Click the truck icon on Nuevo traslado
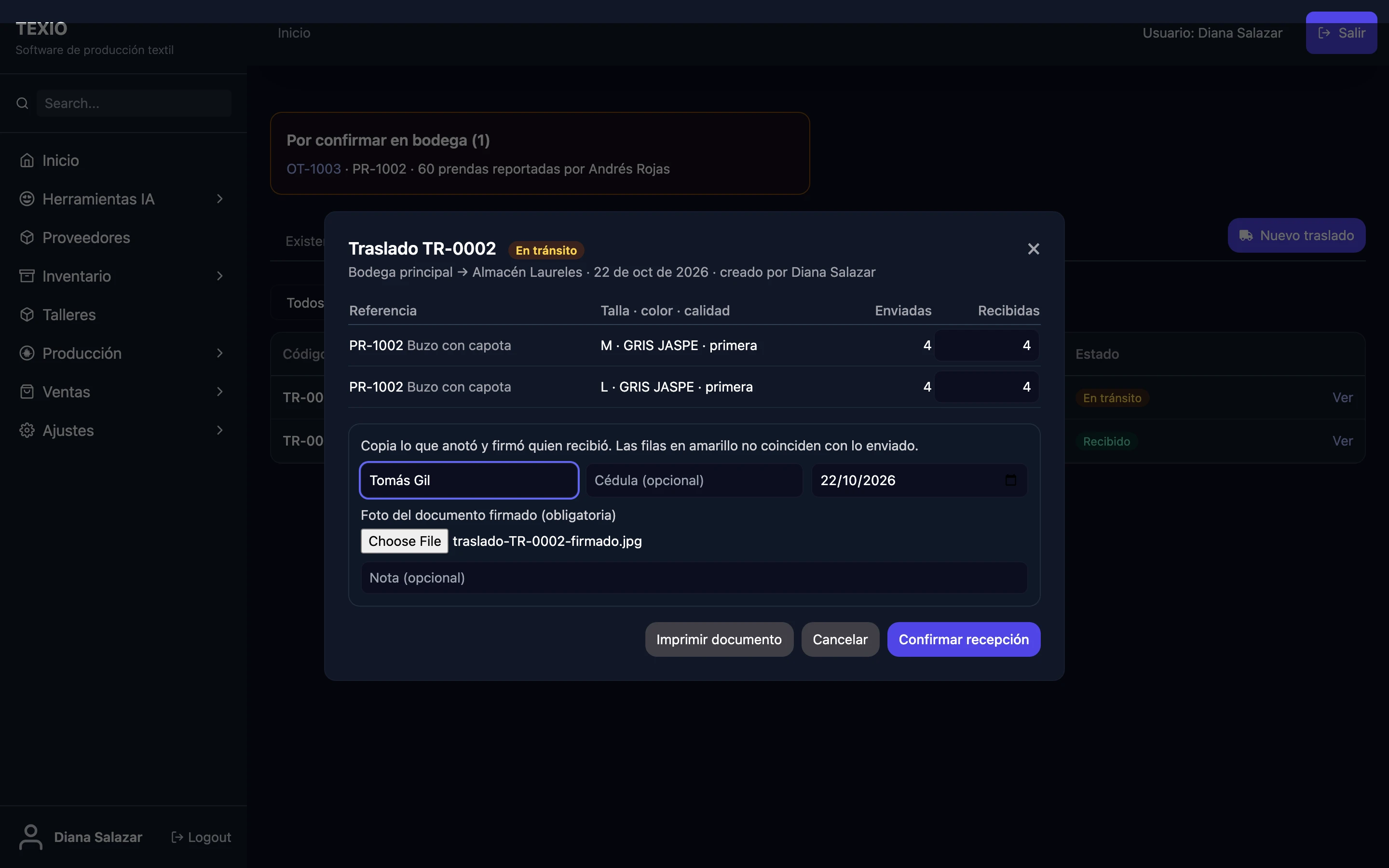Viewport: 1389px width, 868px height. coord(1246,235)
